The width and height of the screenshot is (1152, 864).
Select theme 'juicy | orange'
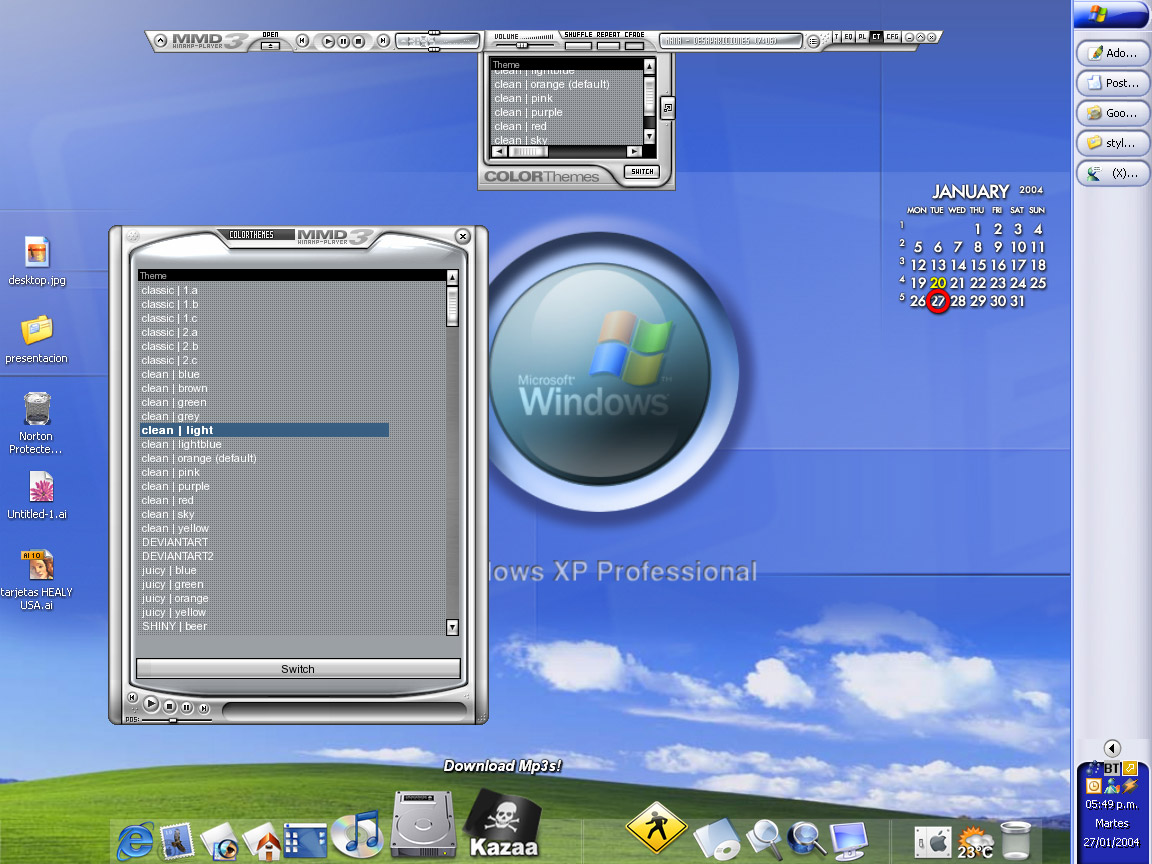coord(175,598)
